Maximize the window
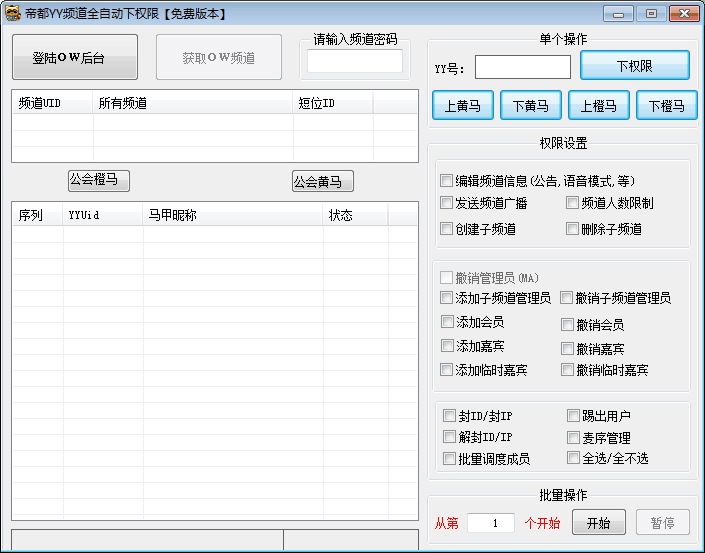The width and height of the screenshot is (705, 553). point(651,14)
